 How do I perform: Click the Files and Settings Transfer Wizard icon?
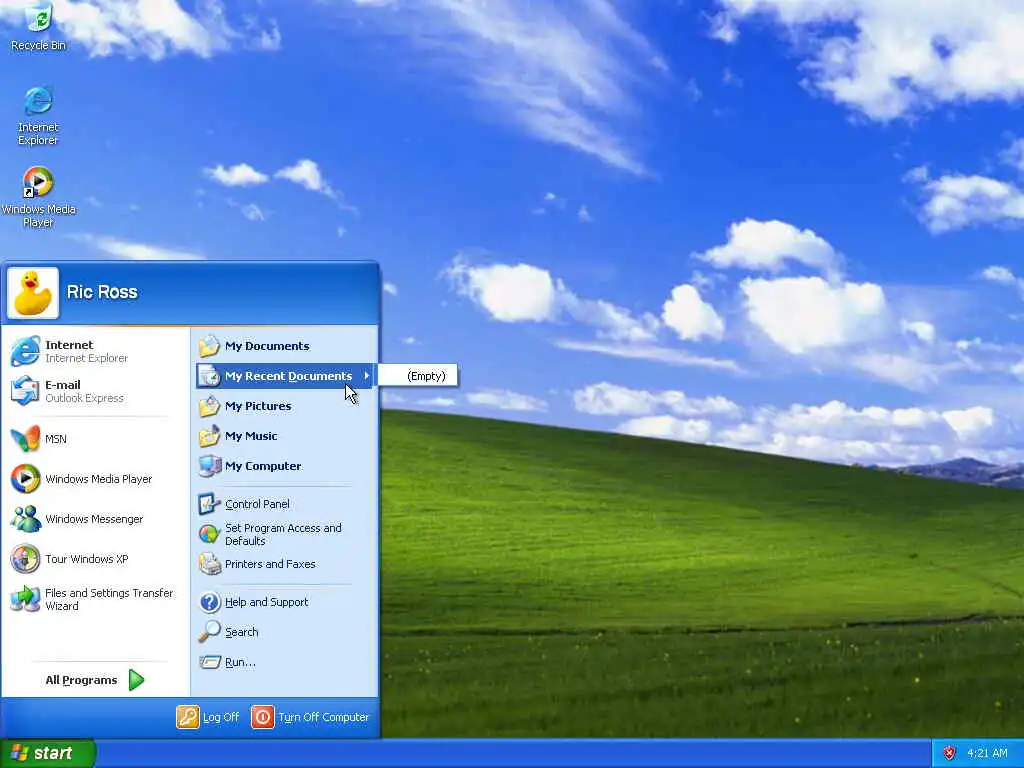tap(25, 599)
